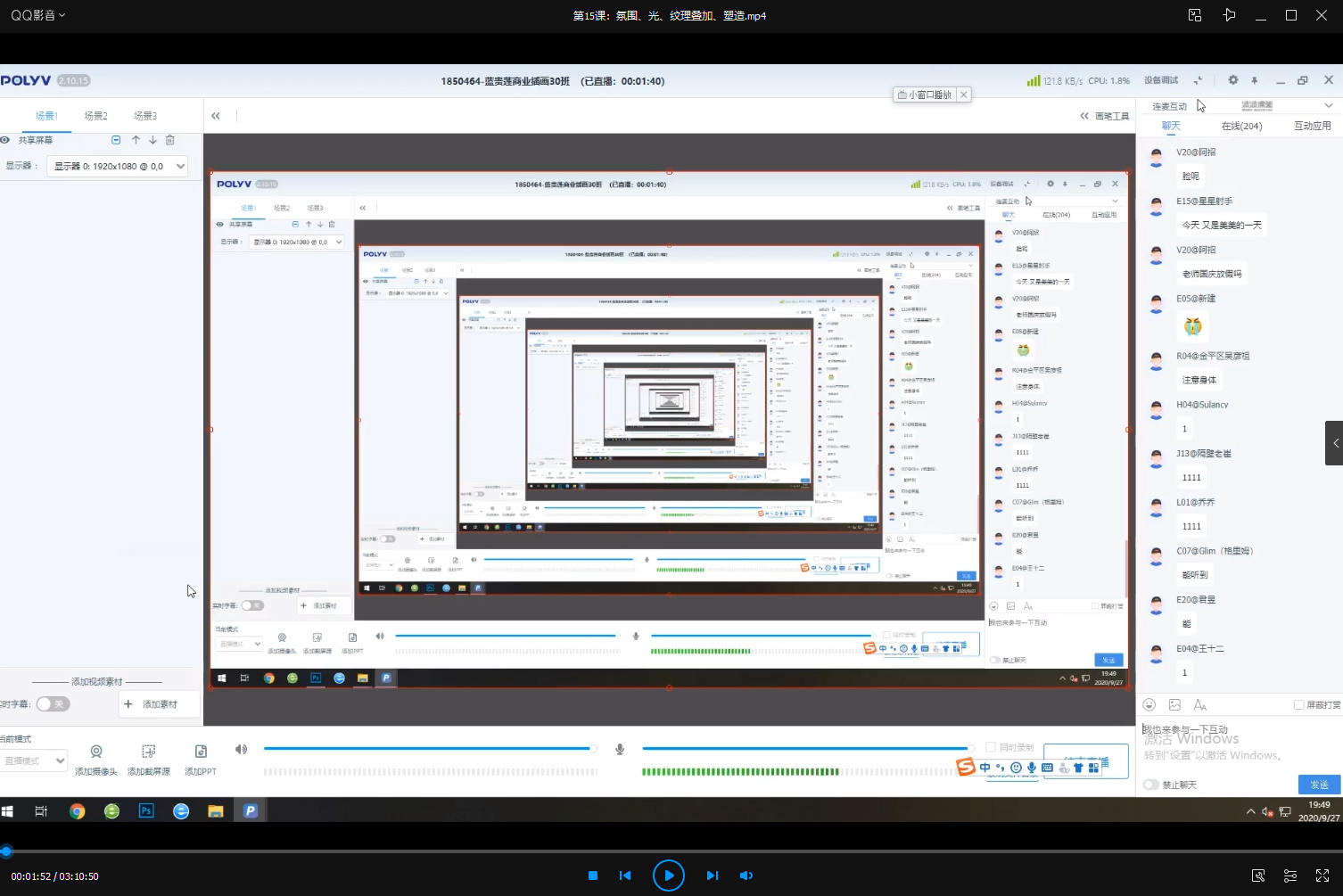This screenshot has height=896, width=1343.
Task: Click 添加摄像头 camera icon
Action: click(96, 752)
